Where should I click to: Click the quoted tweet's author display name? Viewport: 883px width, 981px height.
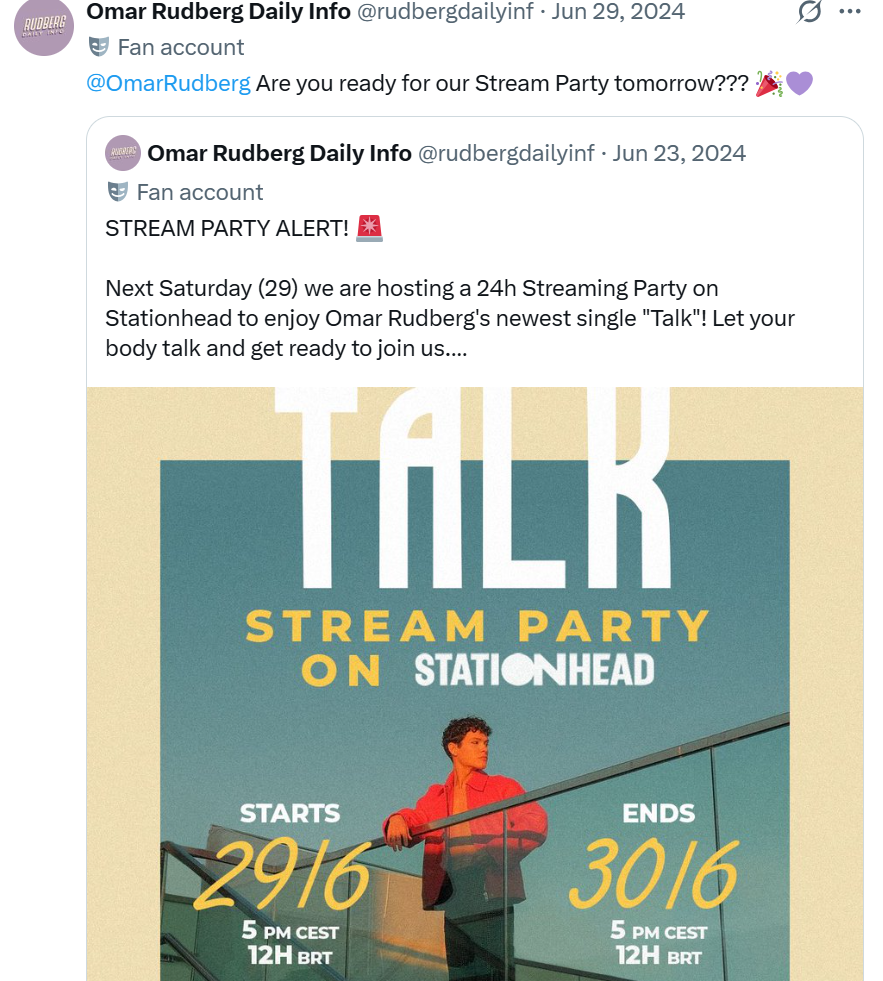(x=279, y=153)
